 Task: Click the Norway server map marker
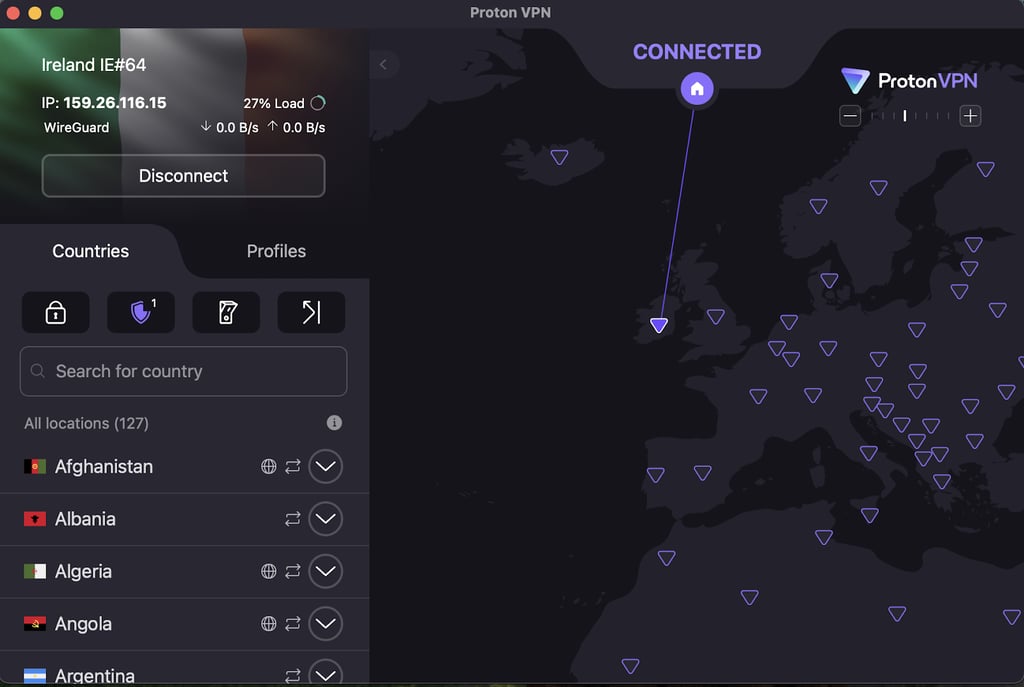point(818,206)
